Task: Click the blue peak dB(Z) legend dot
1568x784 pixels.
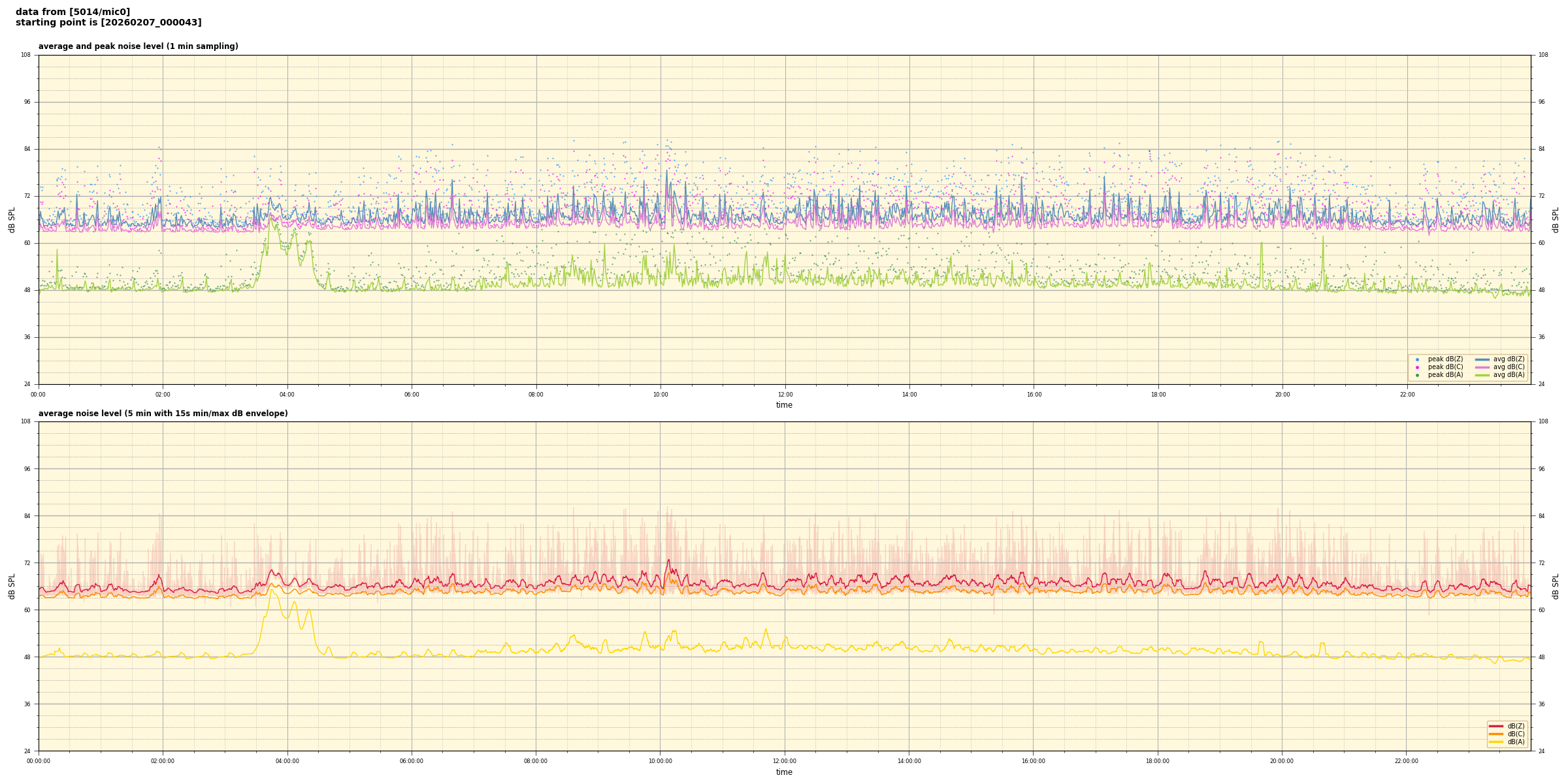Action: click(1417, 359)
